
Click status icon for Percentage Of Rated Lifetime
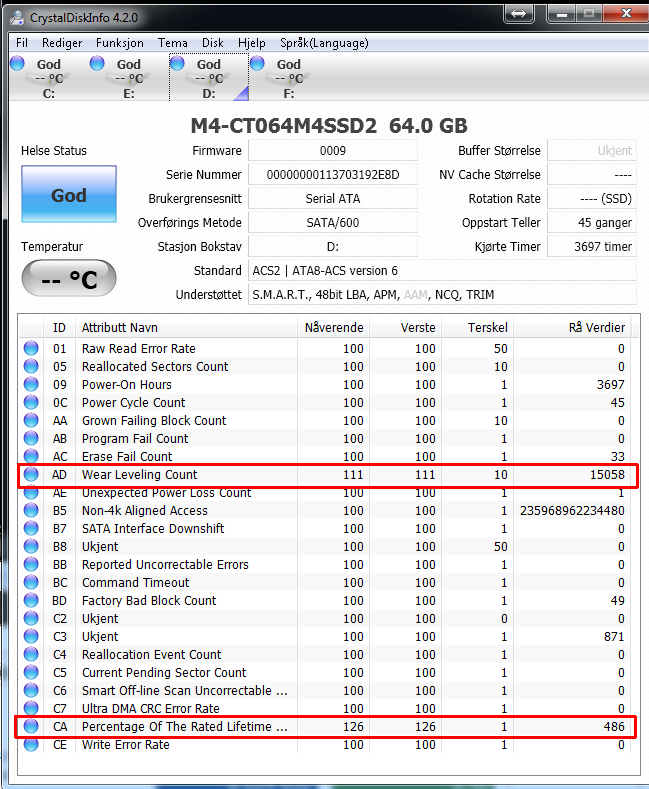coord(31,727)
